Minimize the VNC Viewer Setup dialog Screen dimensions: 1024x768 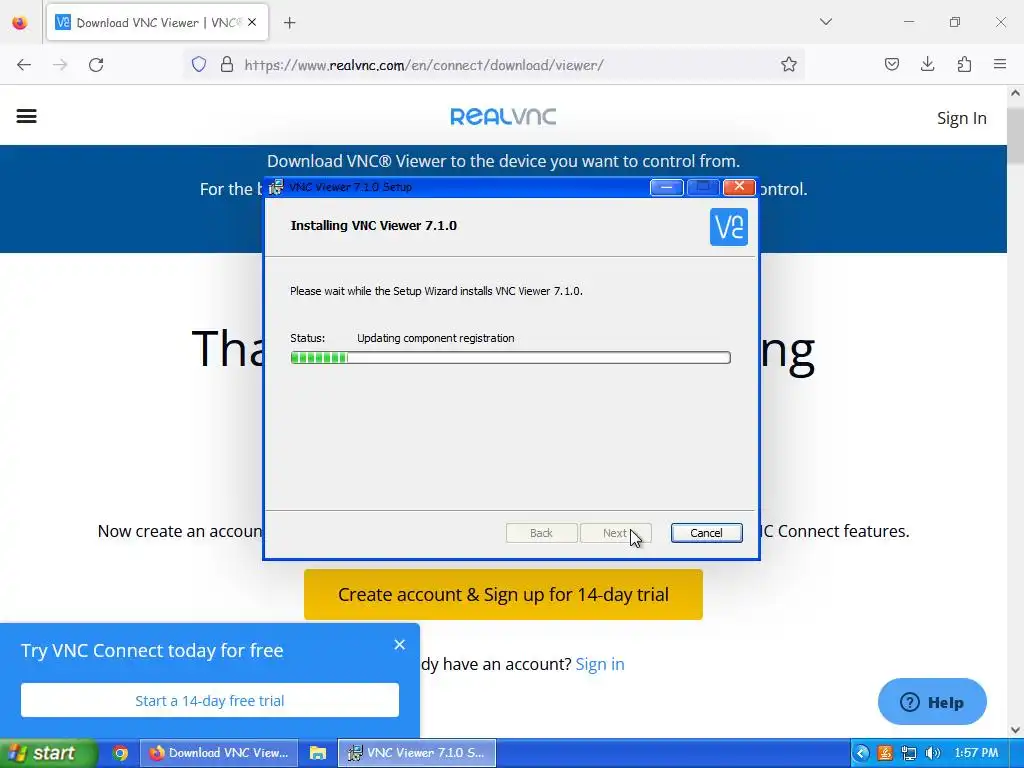coord(667,187)
